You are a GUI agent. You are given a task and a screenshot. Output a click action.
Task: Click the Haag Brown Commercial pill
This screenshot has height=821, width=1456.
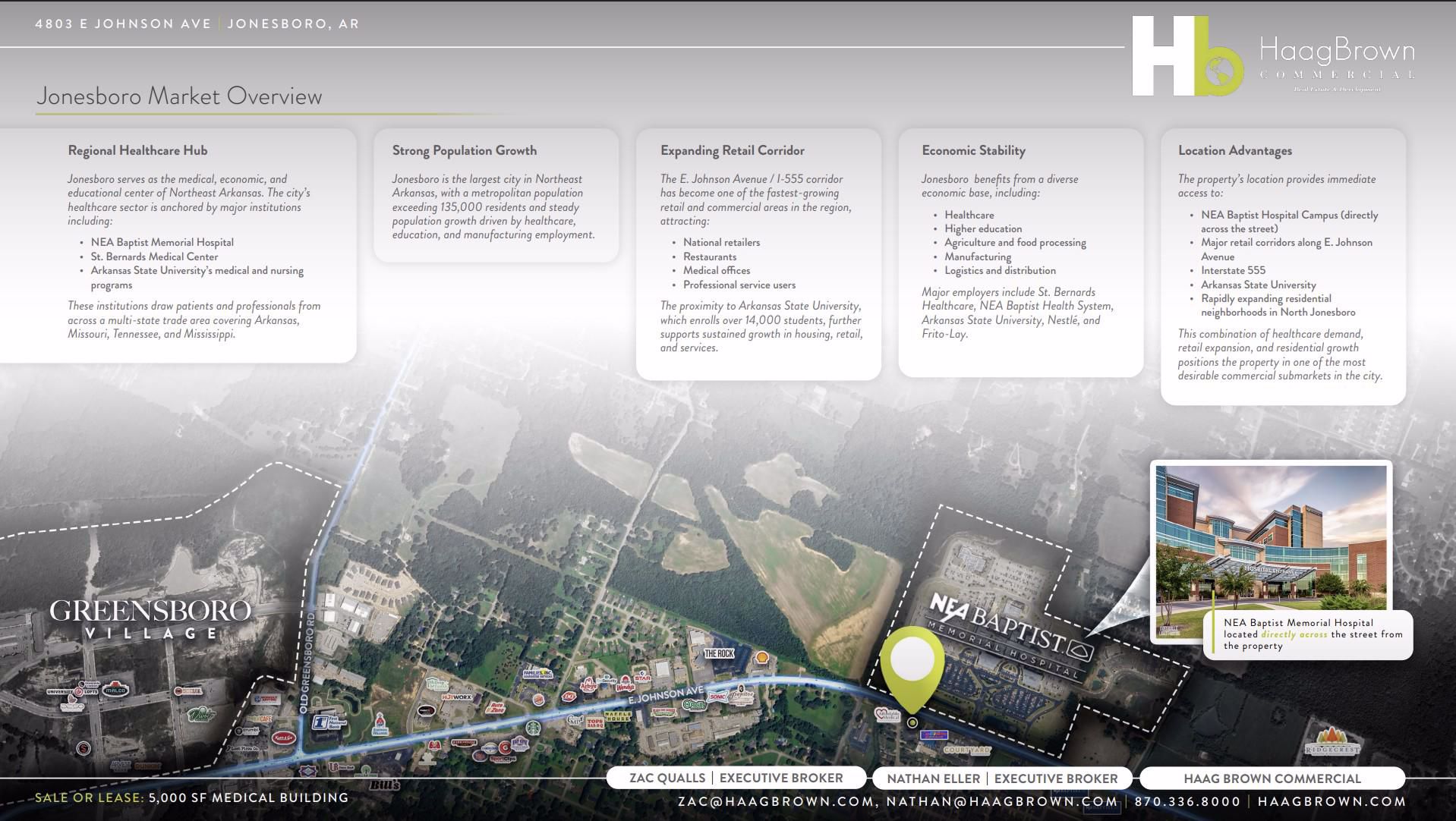[x=1272, y=779]
